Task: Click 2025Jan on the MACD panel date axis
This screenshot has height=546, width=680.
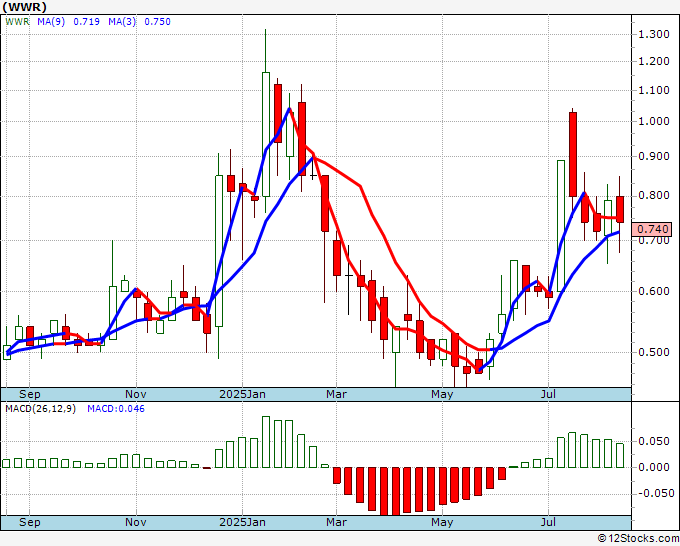Action: (242, 522)
